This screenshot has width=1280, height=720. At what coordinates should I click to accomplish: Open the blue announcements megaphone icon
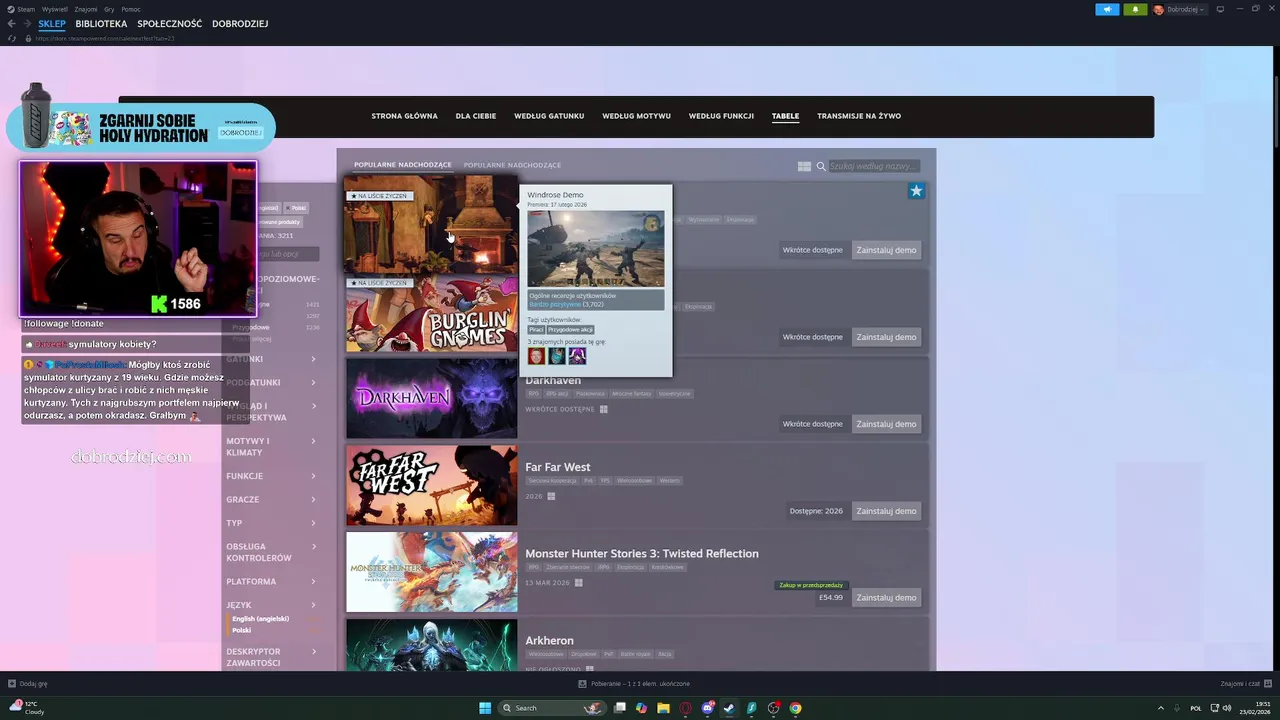tap(1107, 9)
